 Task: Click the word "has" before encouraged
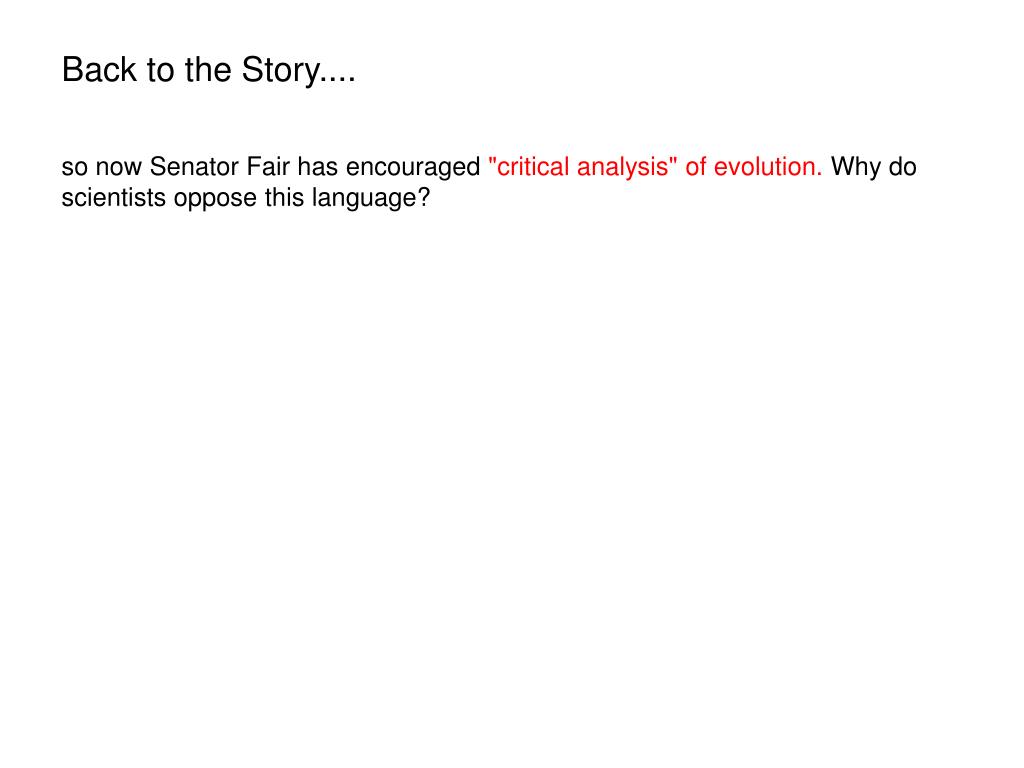tap(317, 167)
